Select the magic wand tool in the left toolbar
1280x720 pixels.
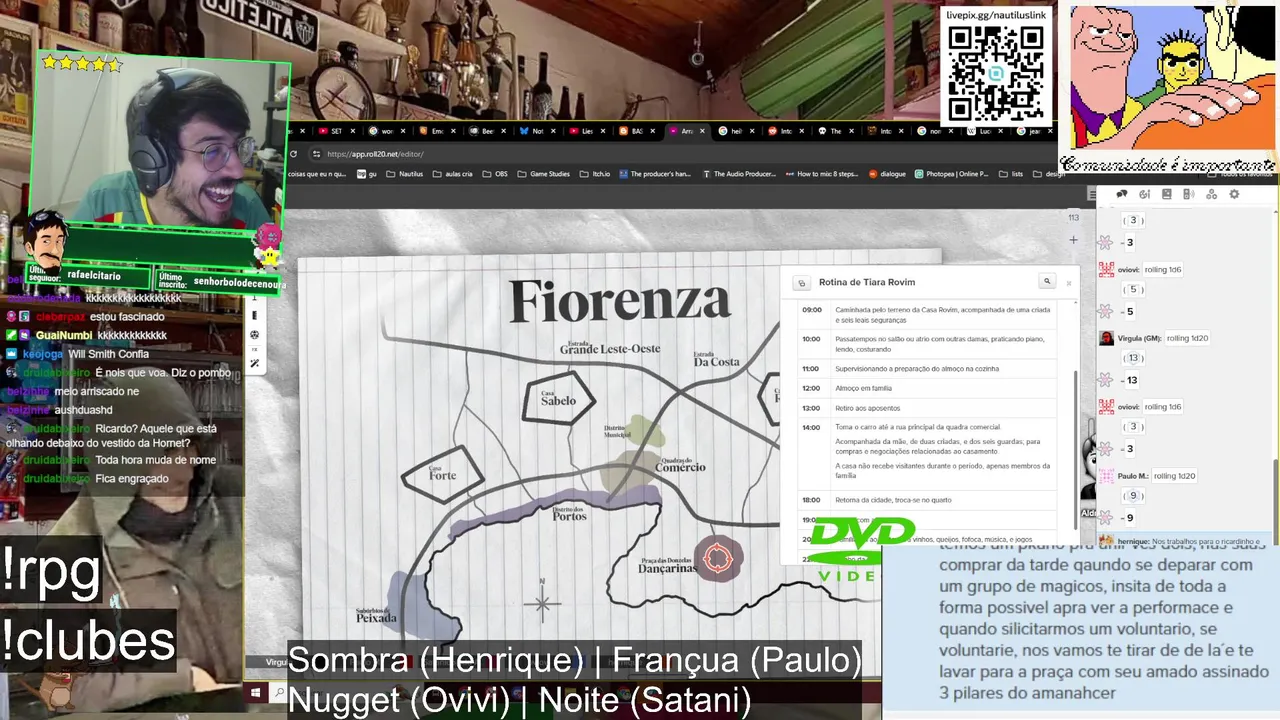[254, 363]
